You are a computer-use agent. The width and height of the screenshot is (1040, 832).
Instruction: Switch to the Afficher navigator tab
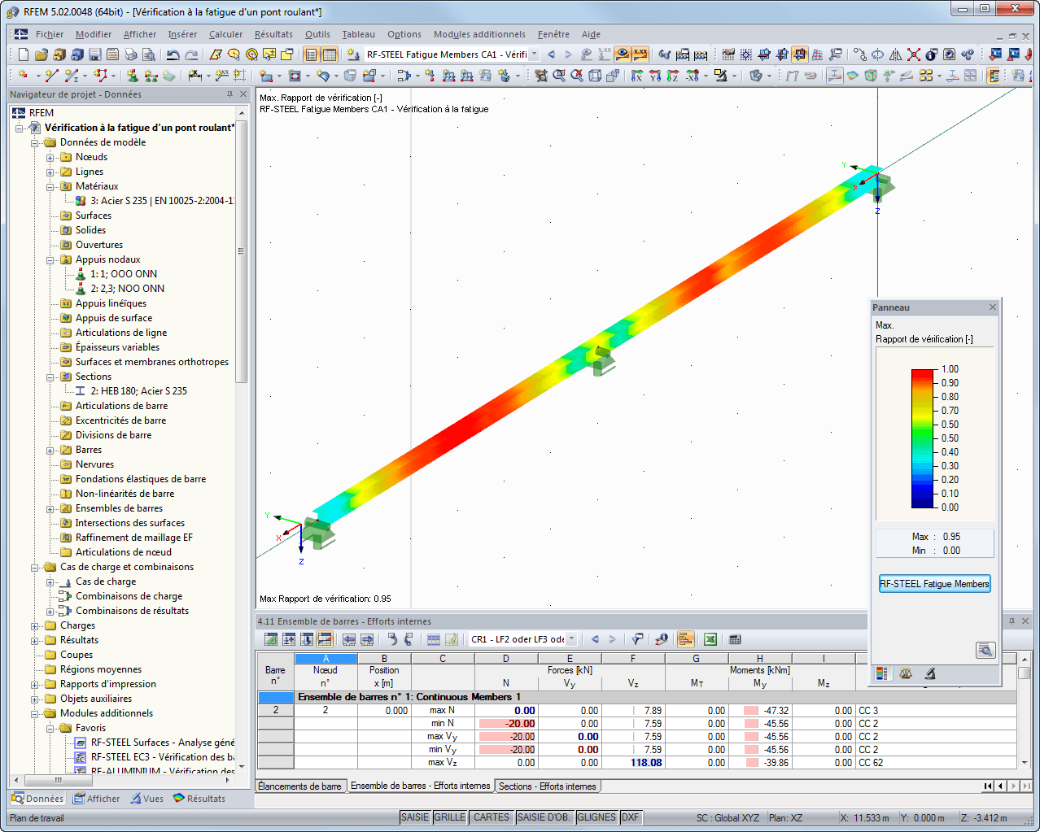tap(97, 799)
